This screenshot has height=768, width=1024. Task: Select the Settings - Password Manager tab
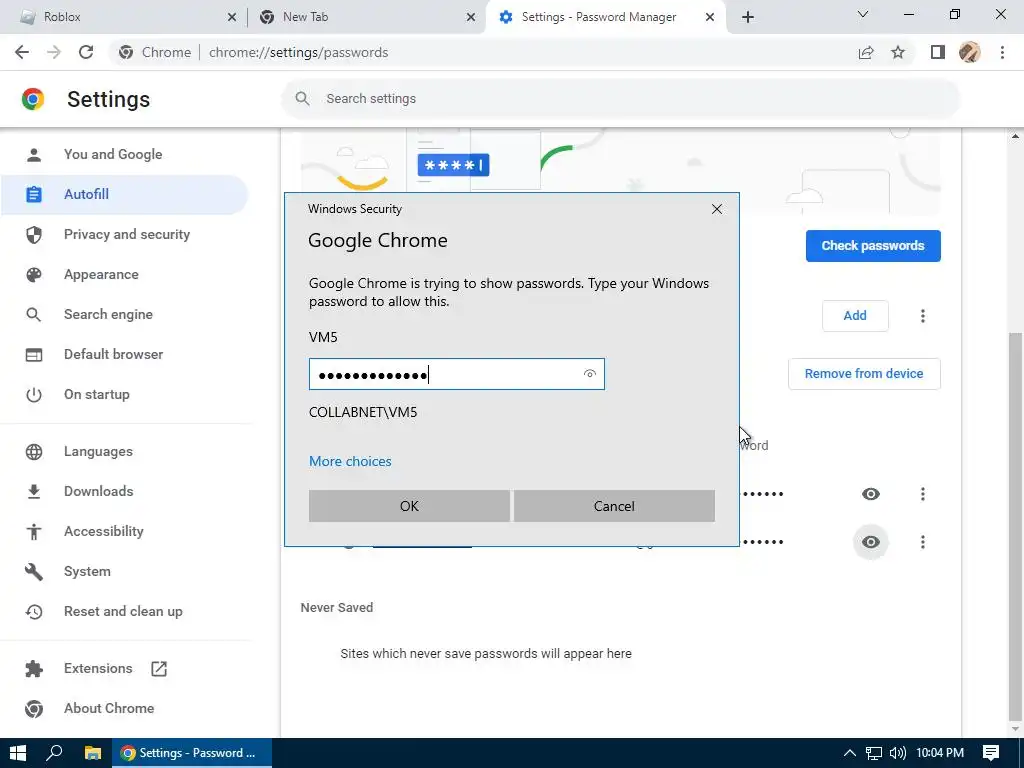605,17
